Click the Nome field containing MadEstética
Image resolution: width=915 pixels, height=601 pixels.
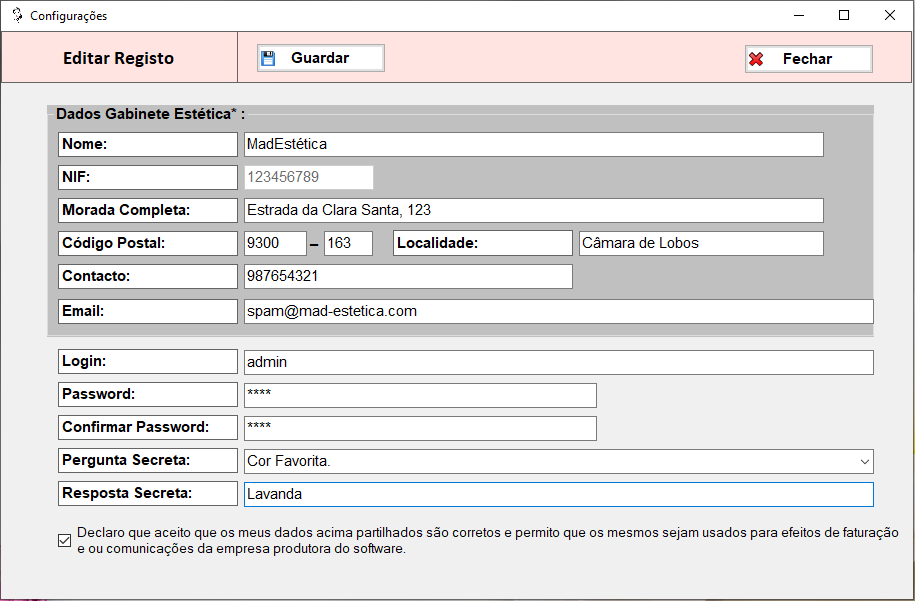coord(533,144)
